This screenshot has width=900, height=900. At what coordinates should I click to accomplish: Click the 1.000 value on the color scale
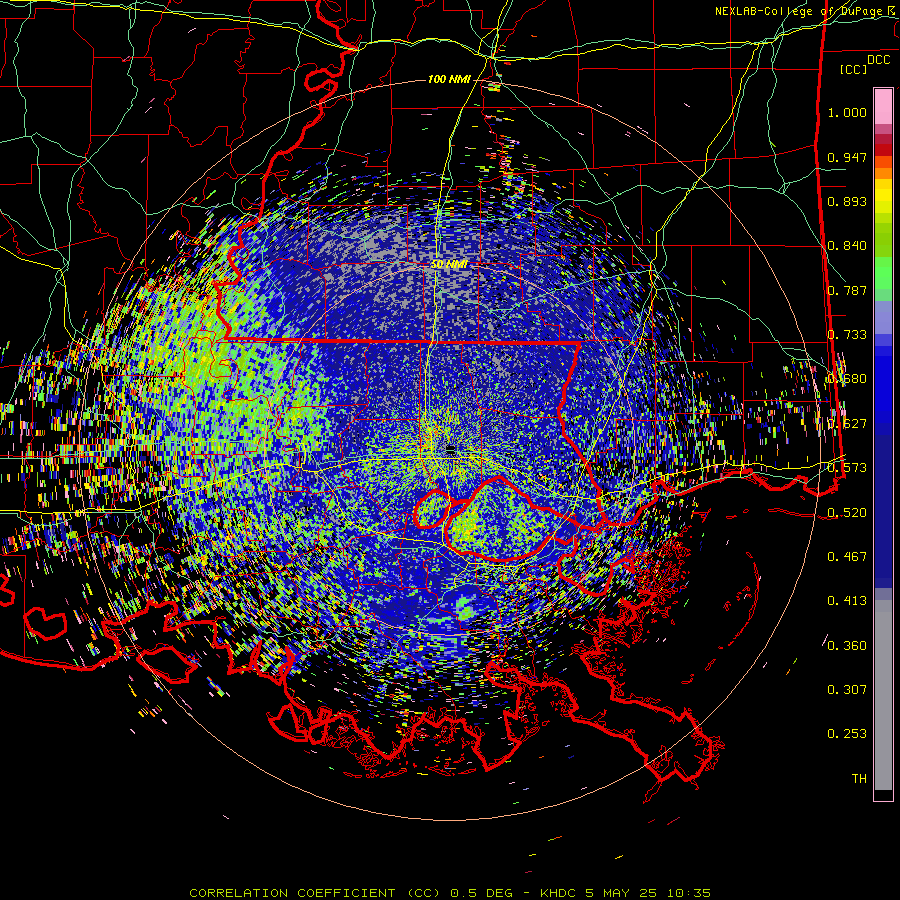[847, 112]
